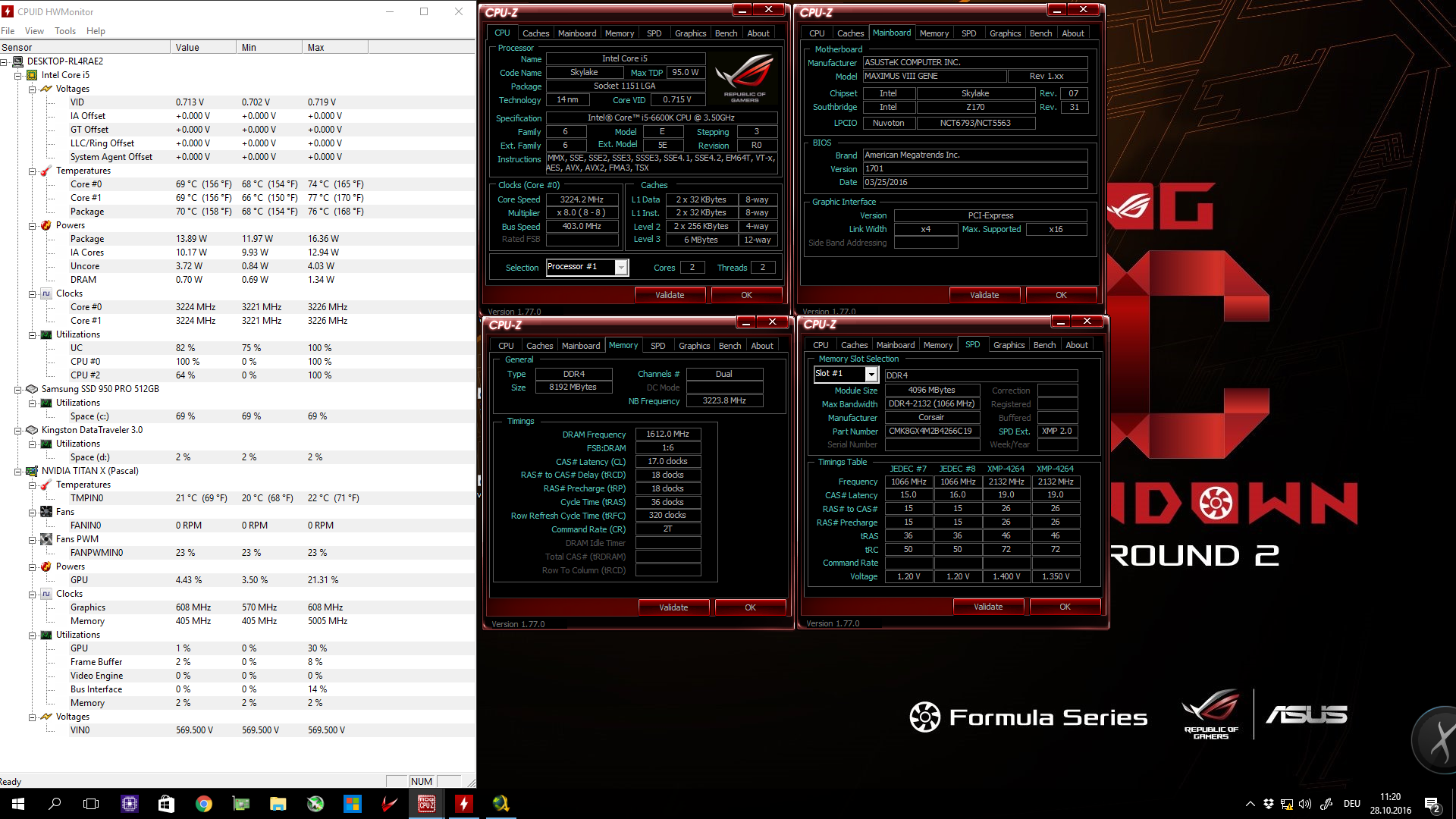1456x819 pixels.
Task: Click OK in the CPU-Z Mainboard window
Action: click(1061, 295)
